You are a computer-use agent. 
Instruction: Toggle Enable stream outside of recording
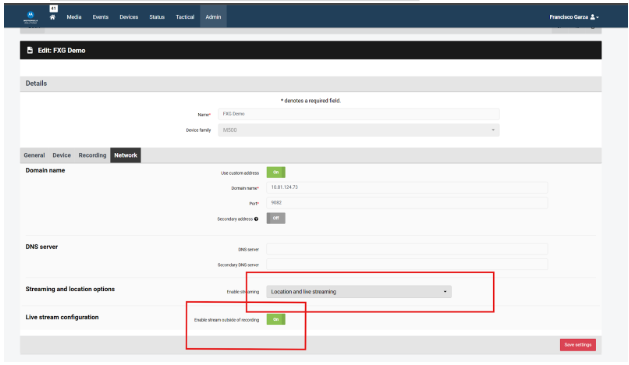tap(276, 320)
